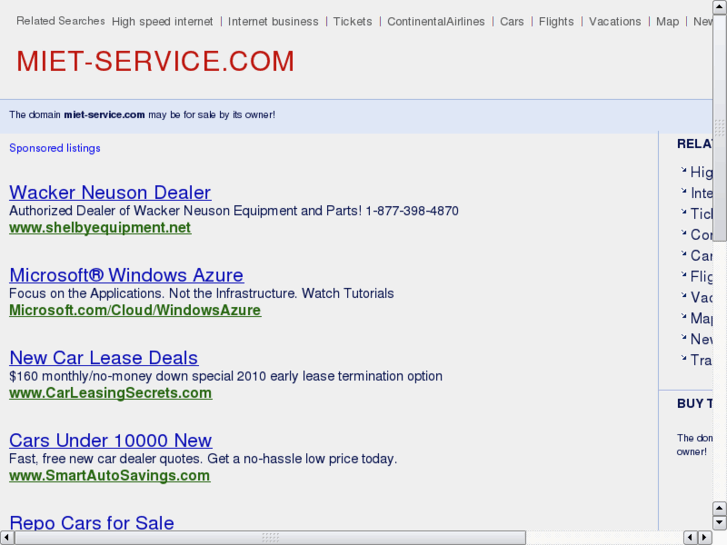Open the 'New Car Lease Deals' ad
The width and height of the screenshot is (727, 545).
pyautogui.click(x=104, y=358)
